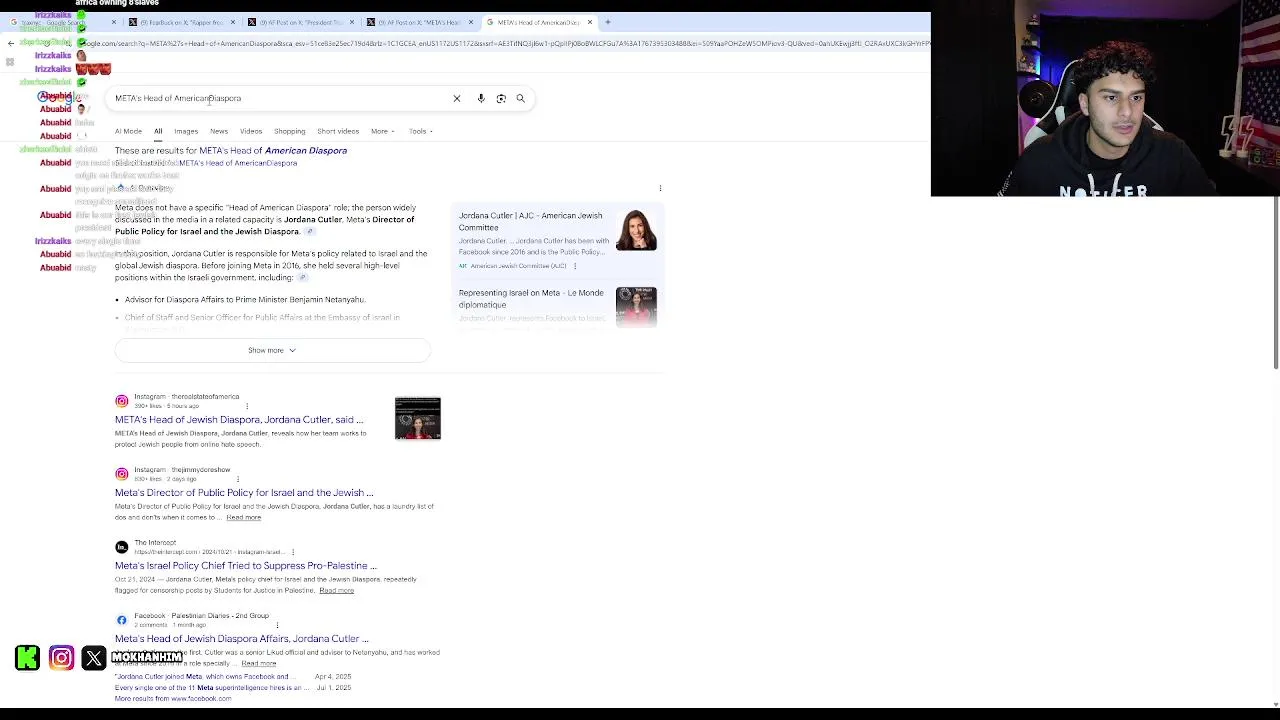Screen dimensions: 1280x720
Task: Click the search query input field
Action: [280, 98]
